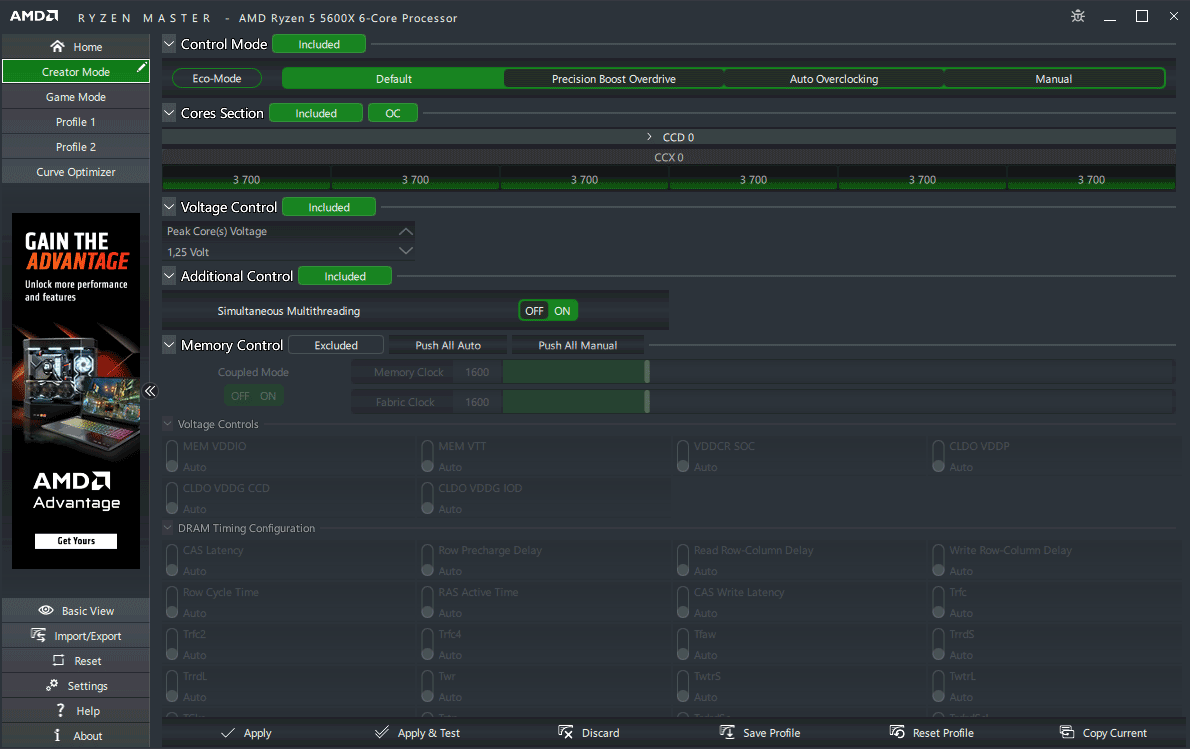Toggle Control Mode Included button
Screen dimensions: 1190x749
click(x=319, y=44)
